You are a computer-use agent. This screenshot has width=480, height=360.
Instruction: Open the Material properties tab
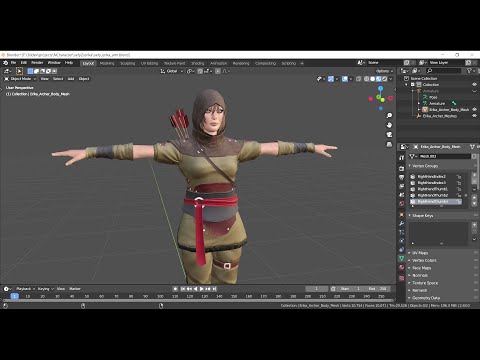click(402, 267)
